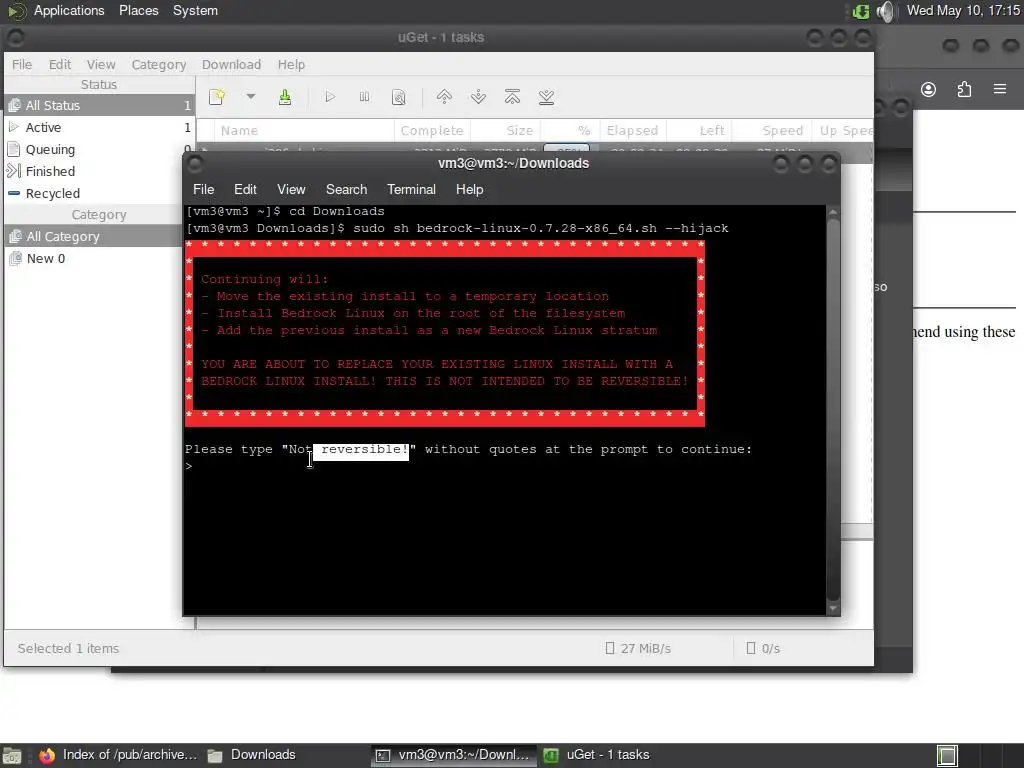Open the Terminal menu in terminal window

pyautogui.click(x=411, y=189)
